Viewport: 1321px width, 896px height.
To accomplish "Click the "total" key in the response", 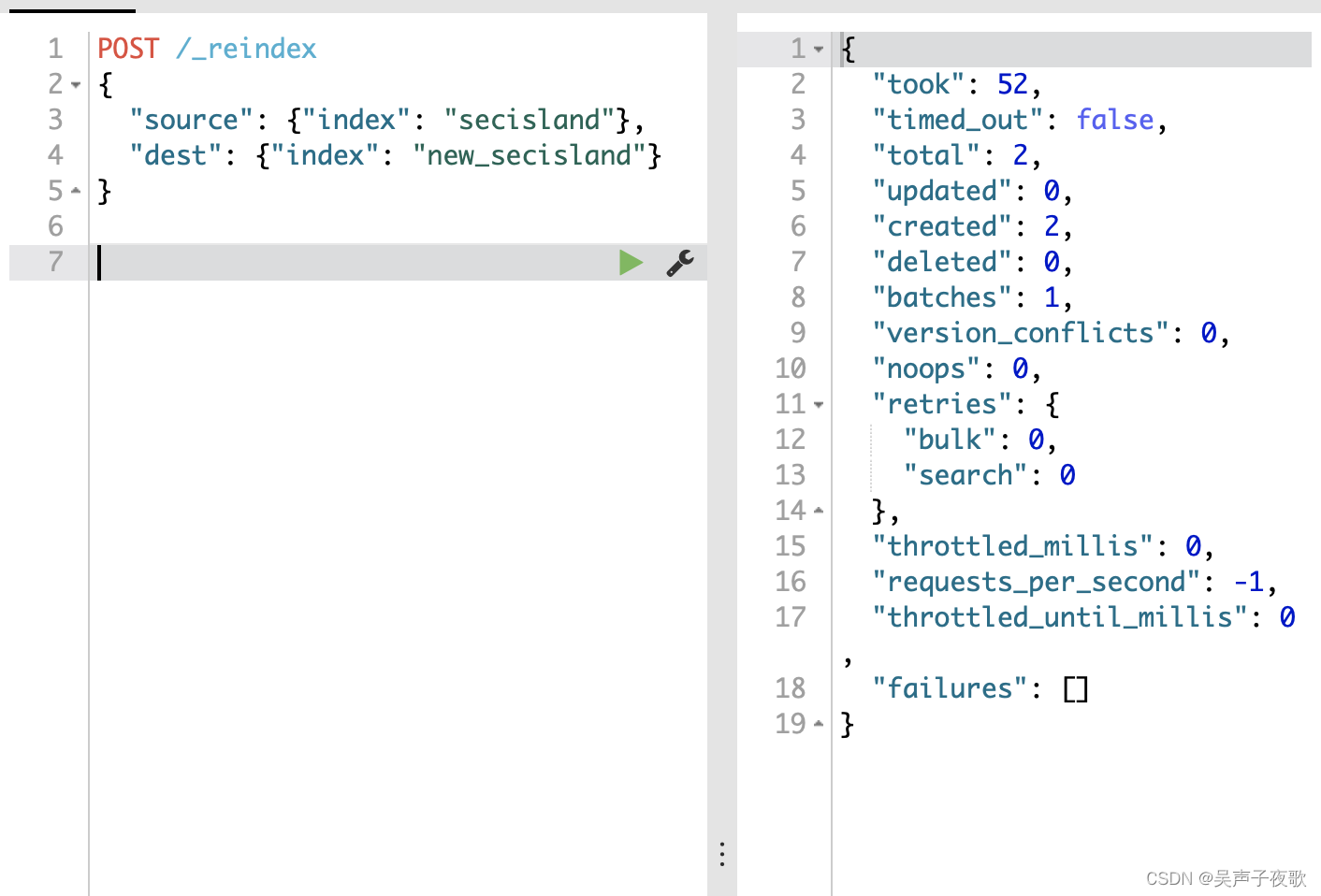I will coord(926,155).
